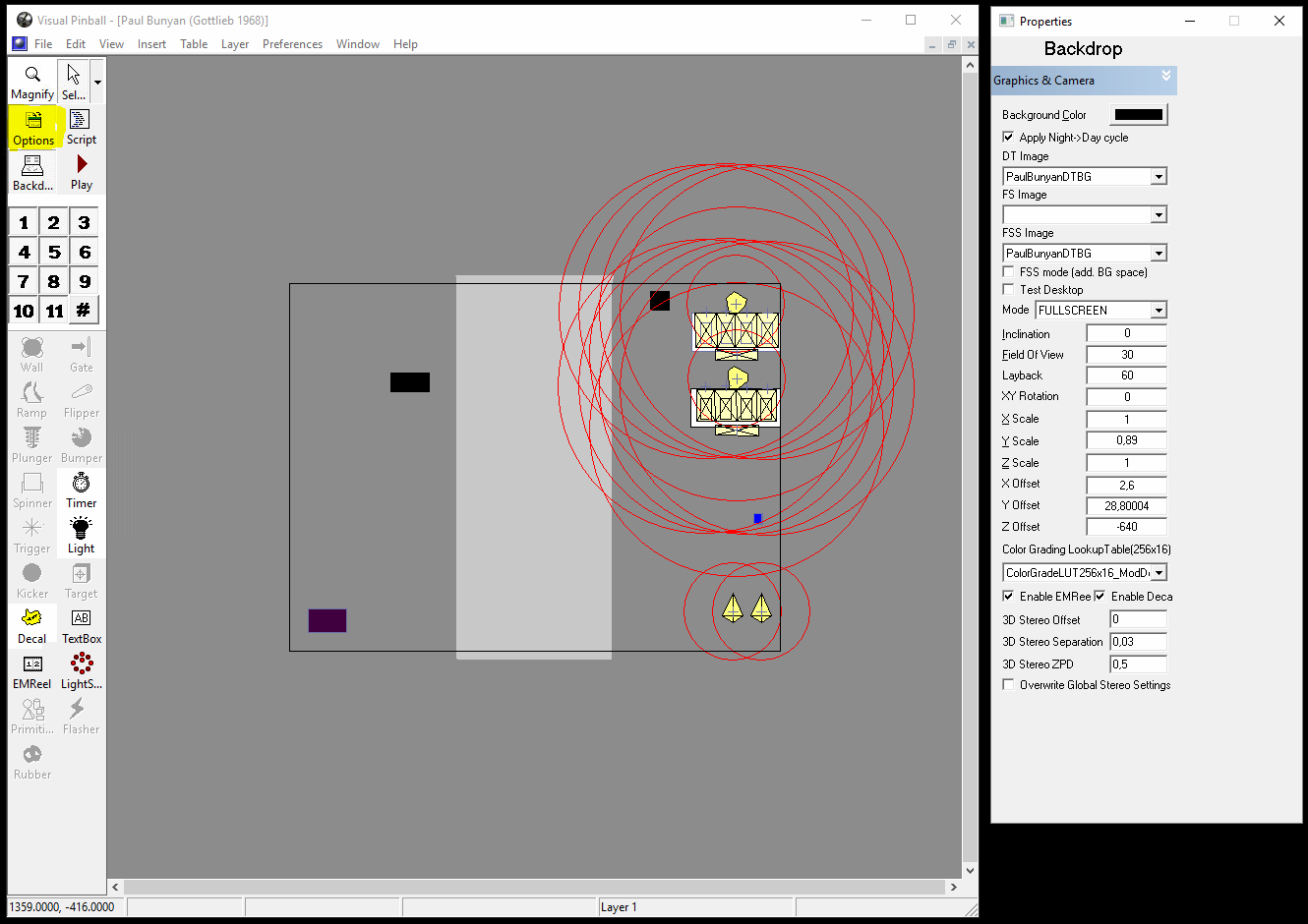
Task: Click the Y Scale value field
Action: coord(1127,440)
